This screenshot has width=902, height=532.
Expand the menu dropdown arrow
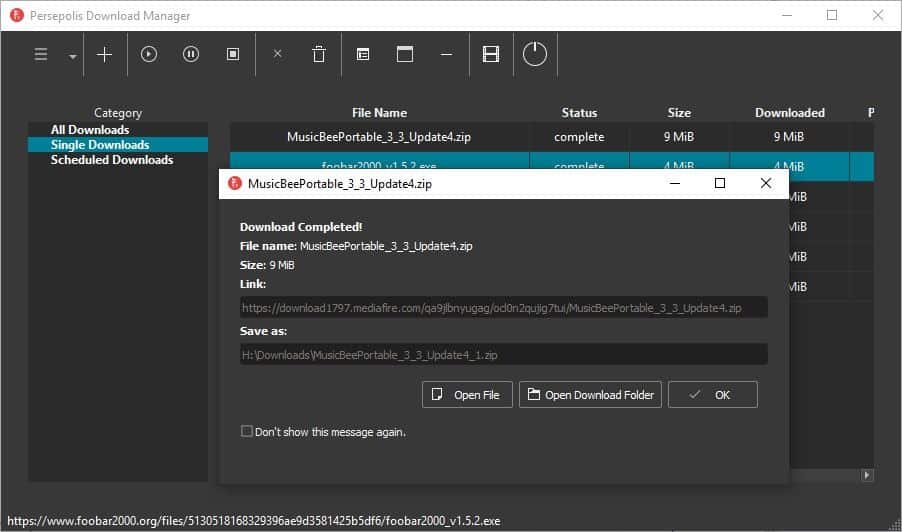click(73, 57)
